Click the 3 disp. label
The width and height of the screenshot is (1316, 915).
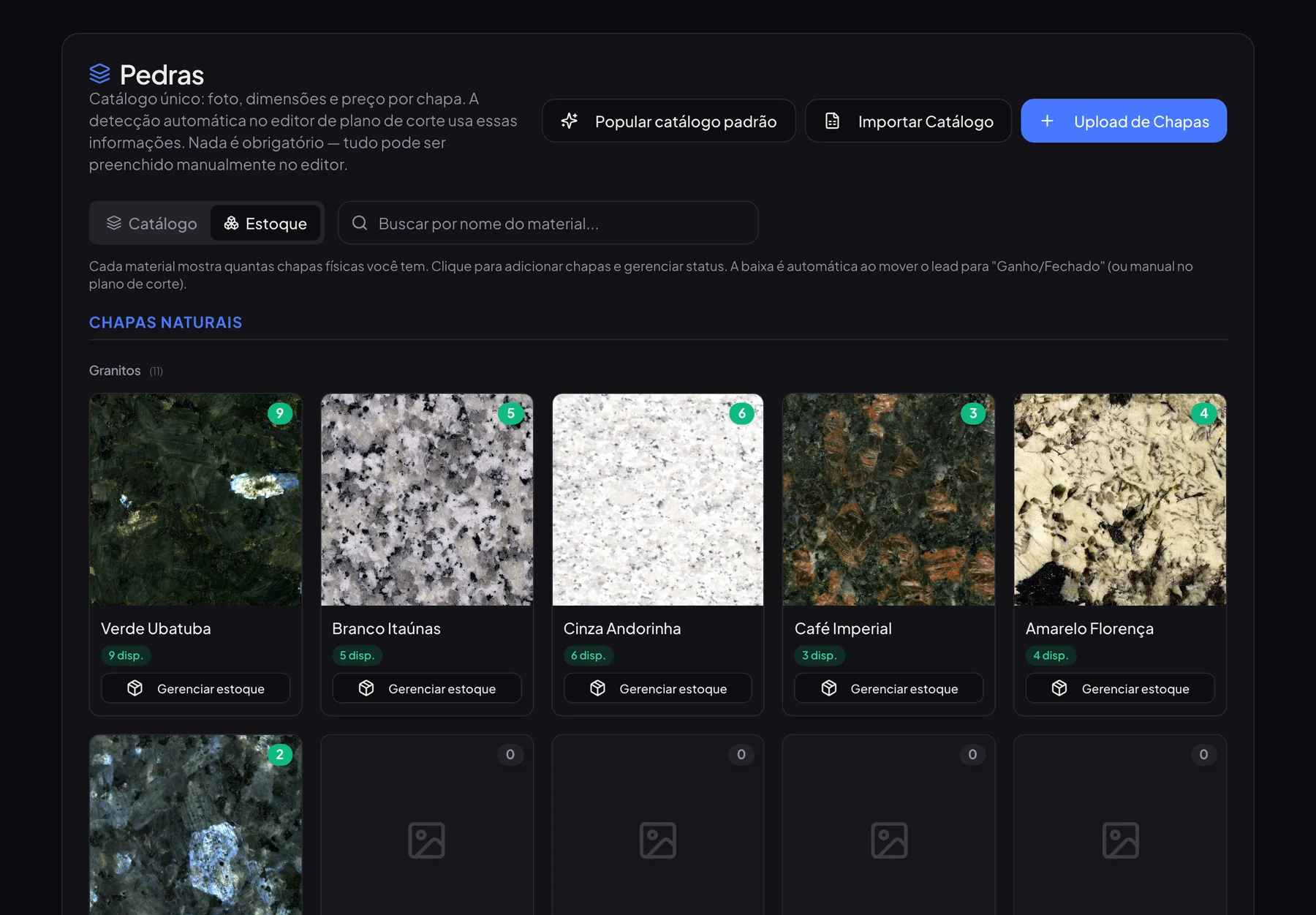tap(820, 655)
